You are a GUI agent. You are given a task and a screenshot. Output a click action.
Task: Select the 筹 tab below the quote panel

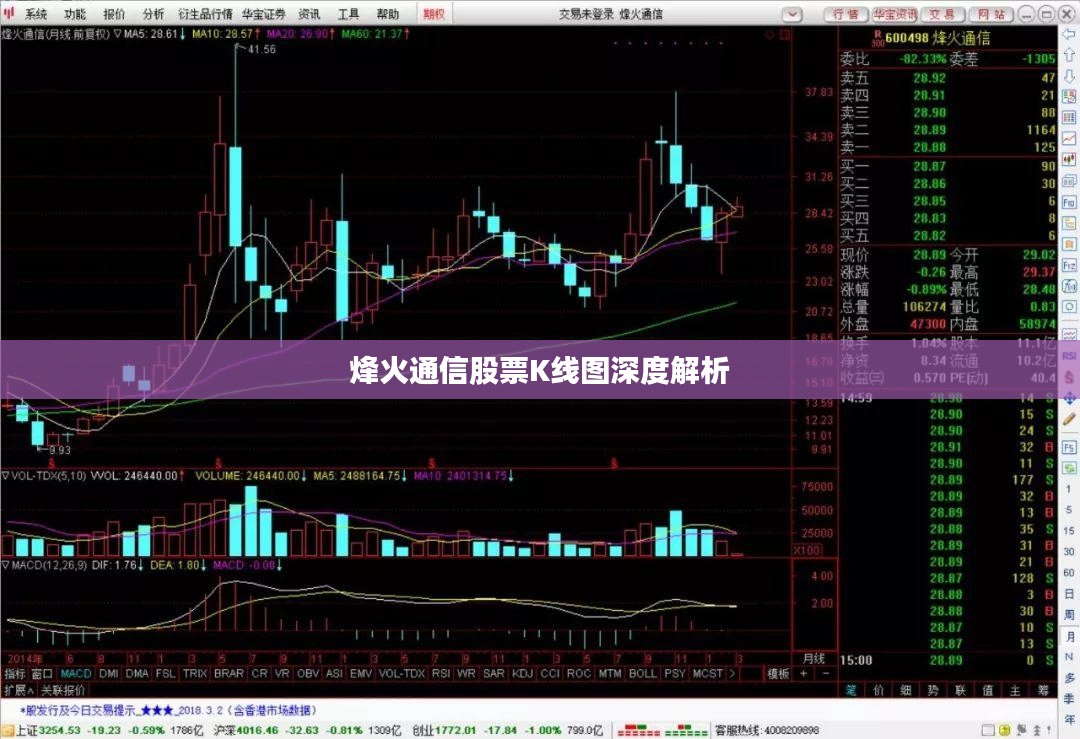coord(1043,689)
